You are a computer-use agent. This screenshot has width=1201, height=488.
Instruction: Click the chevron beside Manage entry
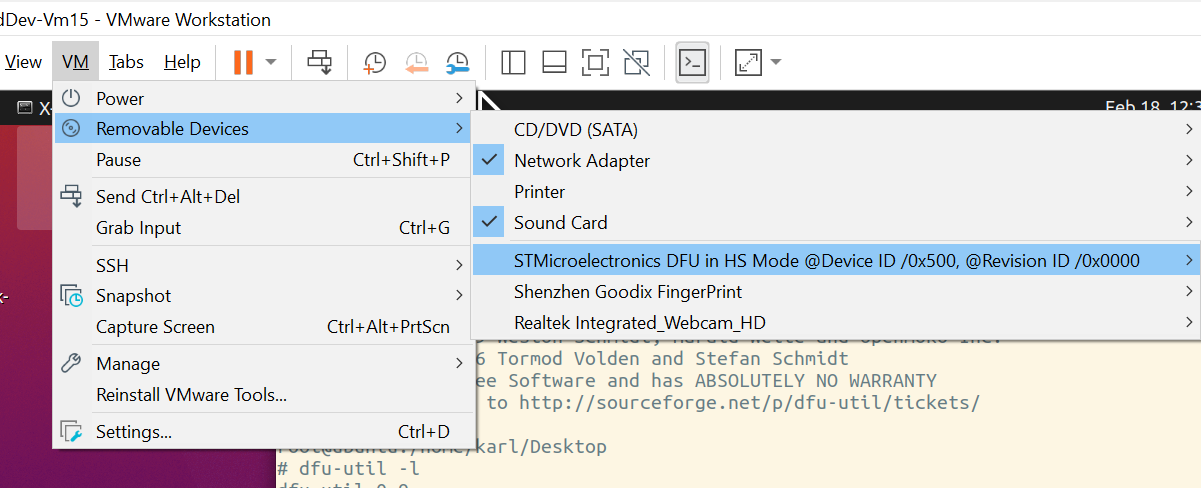459,364
